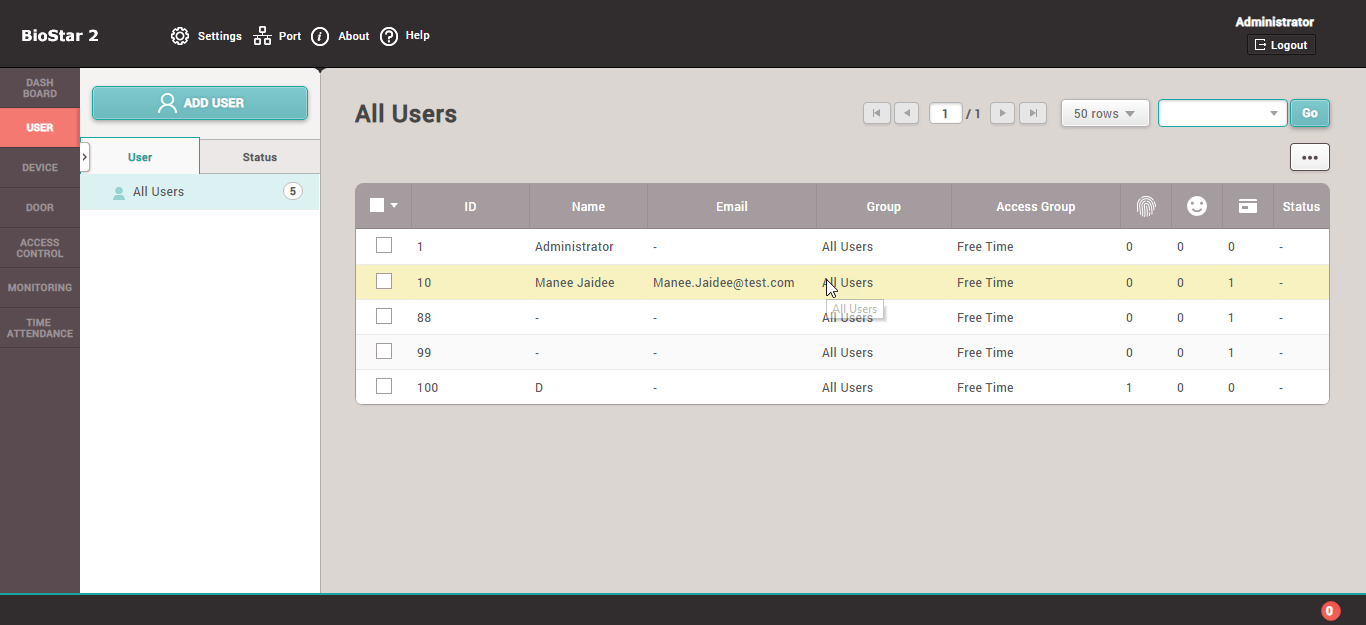This screenshot has width=1366, height=625.
Task: Sort by the fingerprint column icon
Action: point(1145,206)
